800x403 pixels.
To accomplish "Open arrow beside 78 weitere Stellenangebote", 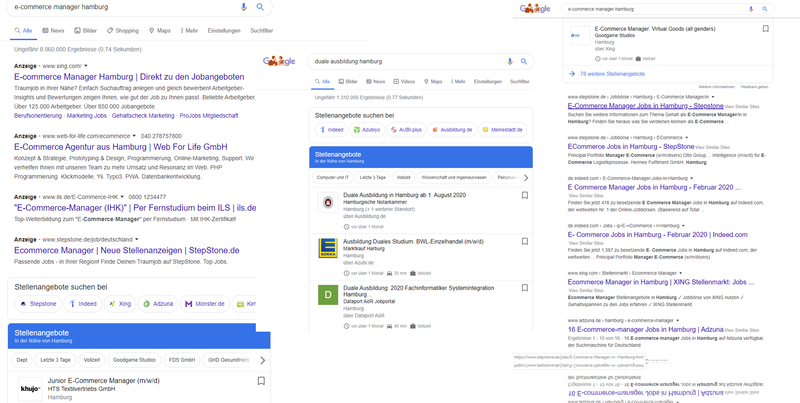I will click(572, 74).
